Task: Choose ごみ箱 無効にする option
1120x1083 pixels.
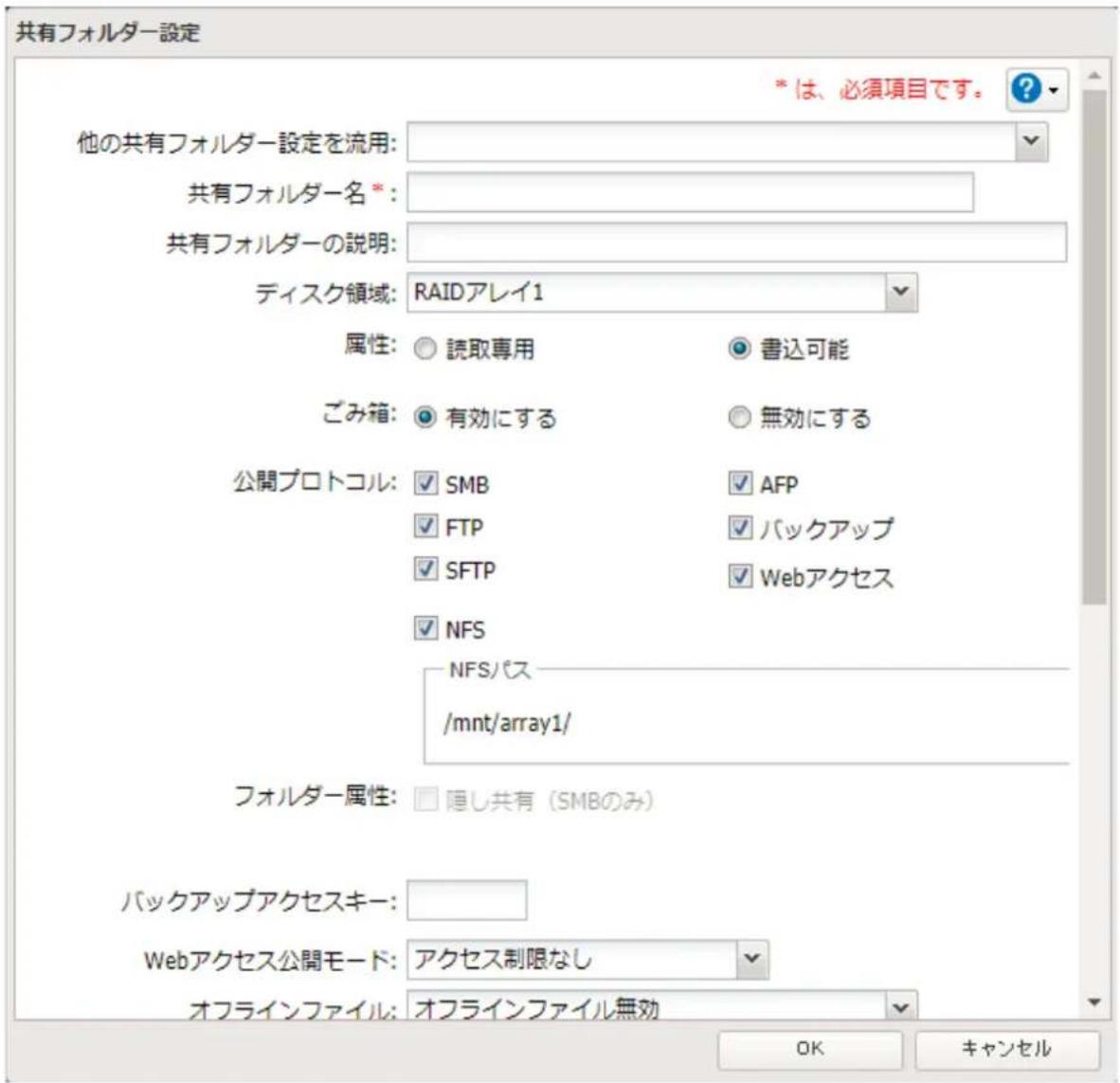Action: (x=739, y=417)
